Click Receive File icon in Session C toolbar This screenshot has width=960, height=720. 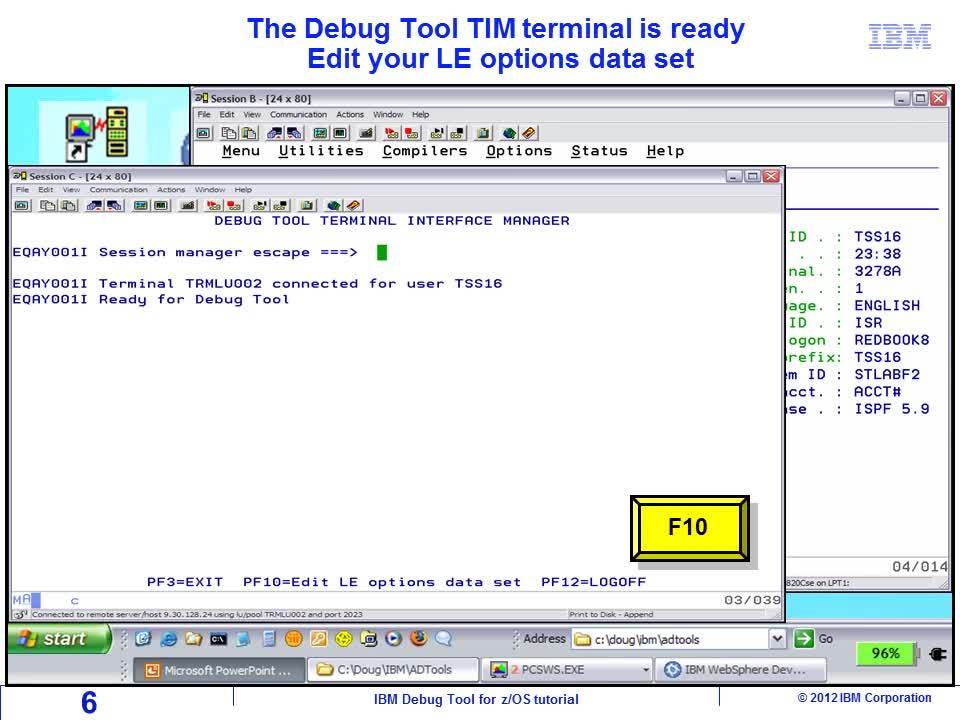click(114, 206)
